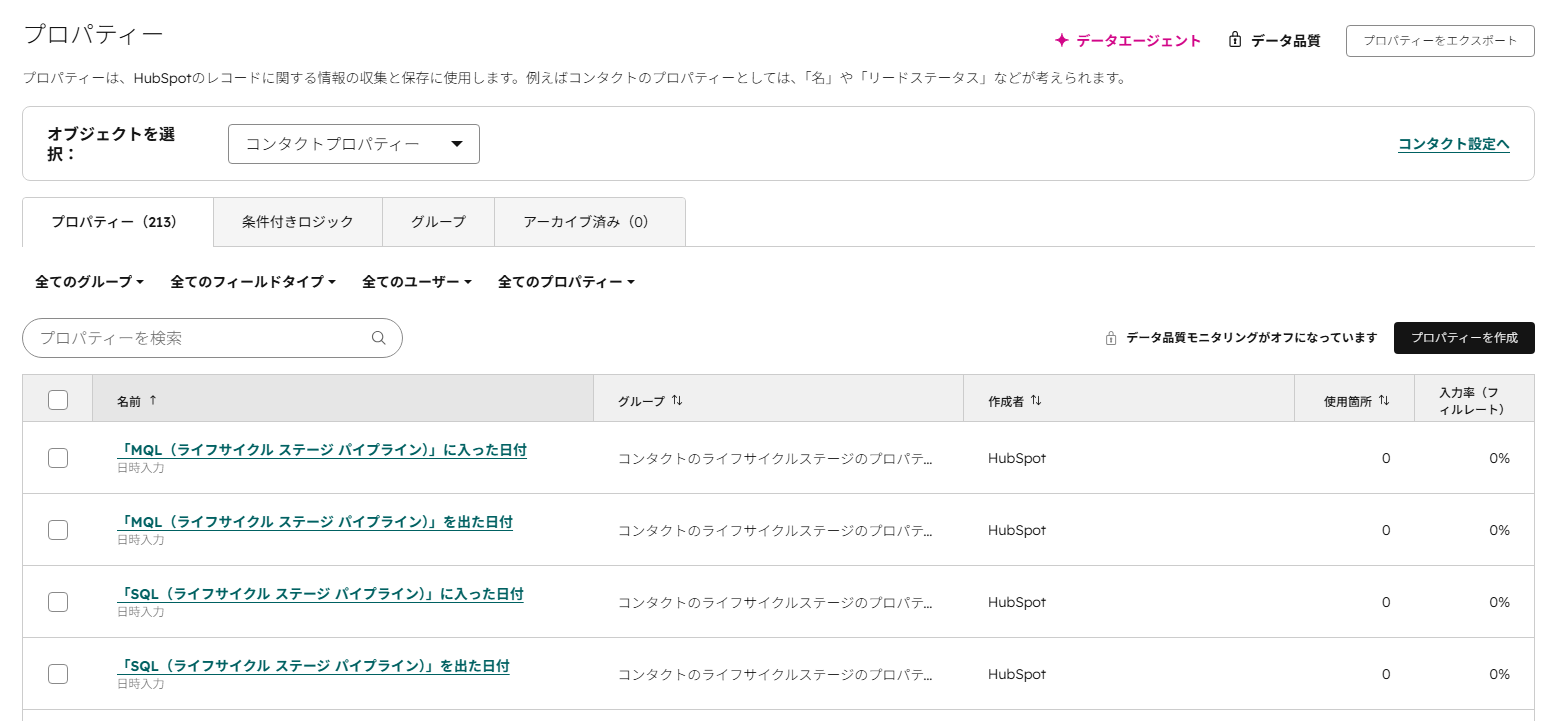Check the「MQL…」に入った日付 row
Image resolution: width=1555 pixels, height=721 pixels.
(58, 458)
